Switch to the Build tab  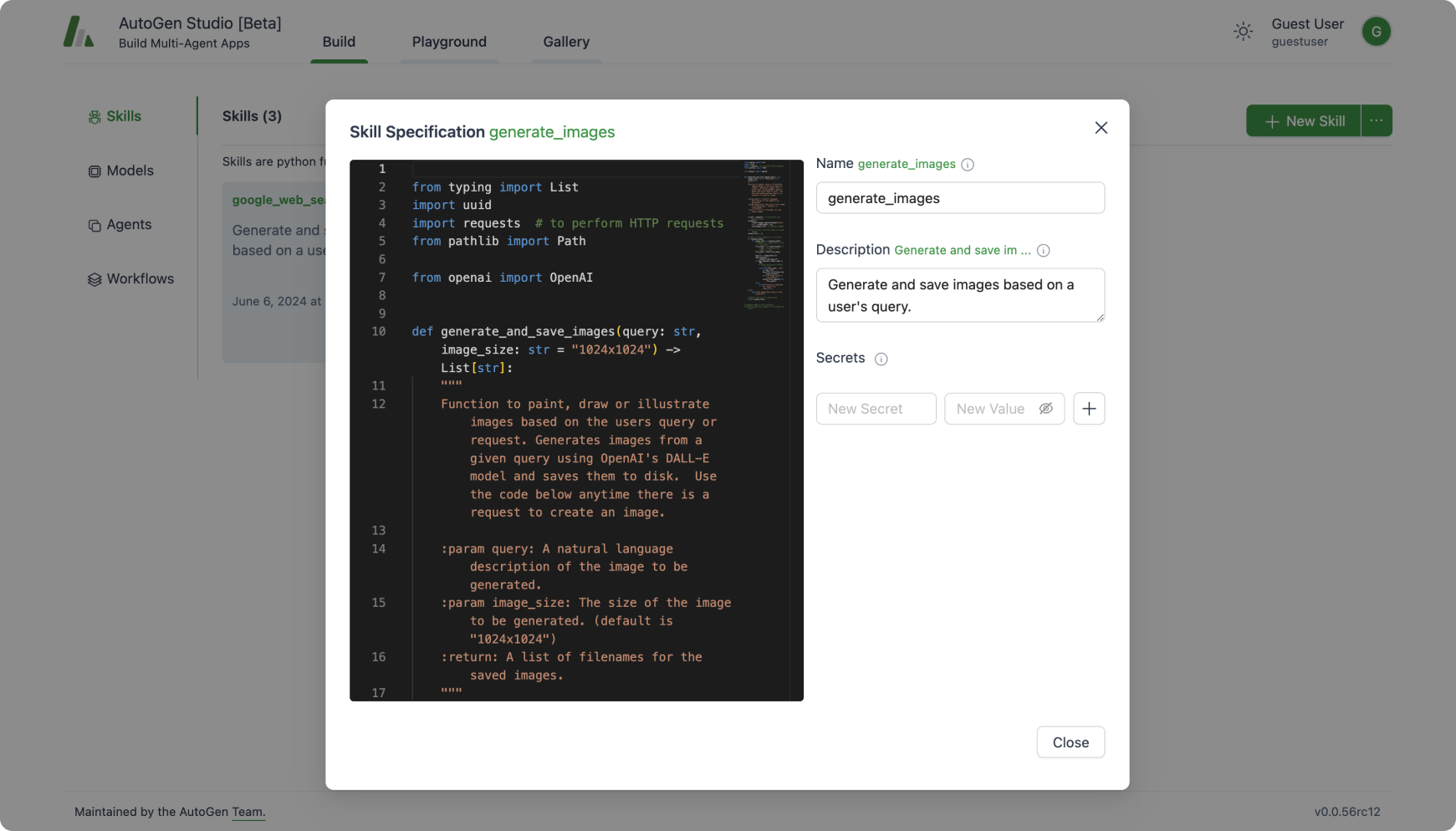point(339,42)
